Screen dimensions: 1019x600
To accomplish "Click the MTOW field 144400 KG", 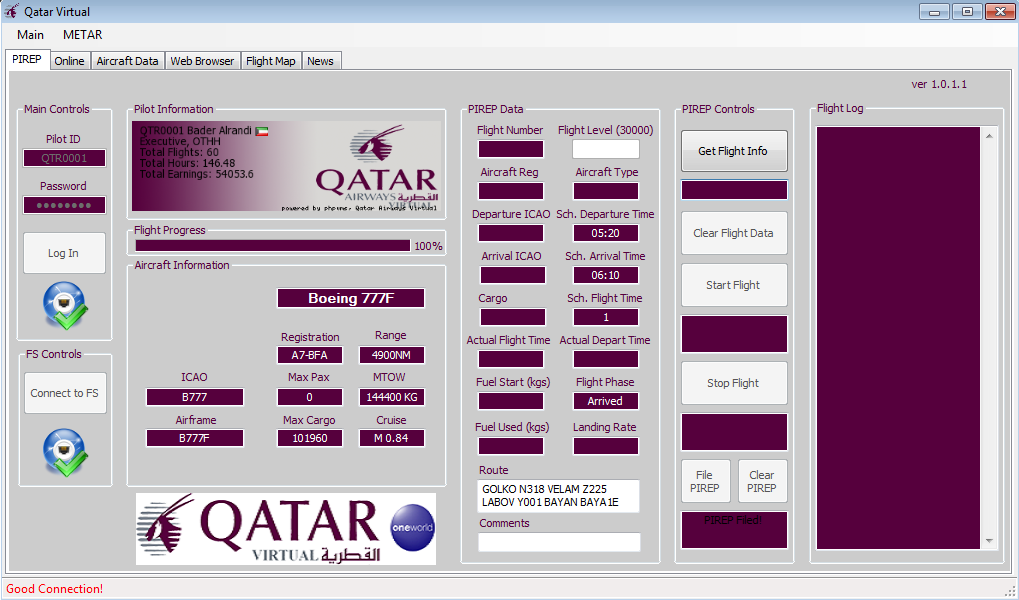I will (x=392, y=397).
